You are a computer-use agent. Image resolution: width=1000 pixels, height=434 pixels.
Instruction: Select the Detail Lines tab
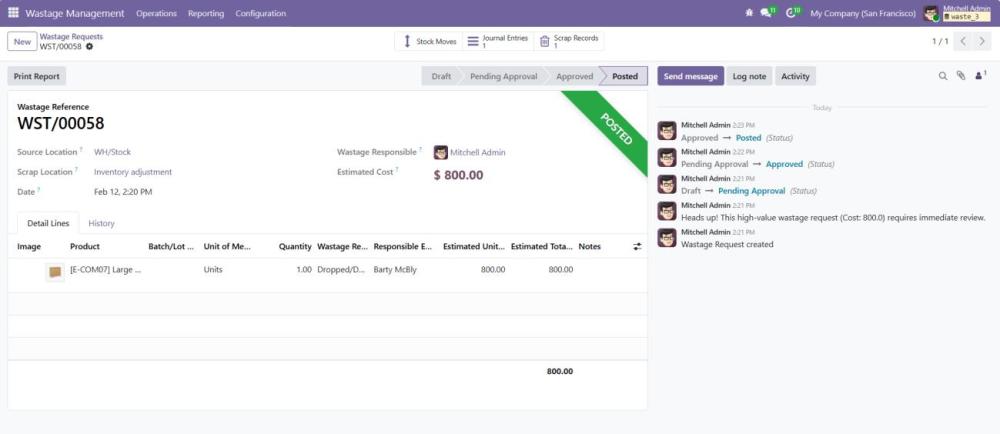[x=47, y=223]
